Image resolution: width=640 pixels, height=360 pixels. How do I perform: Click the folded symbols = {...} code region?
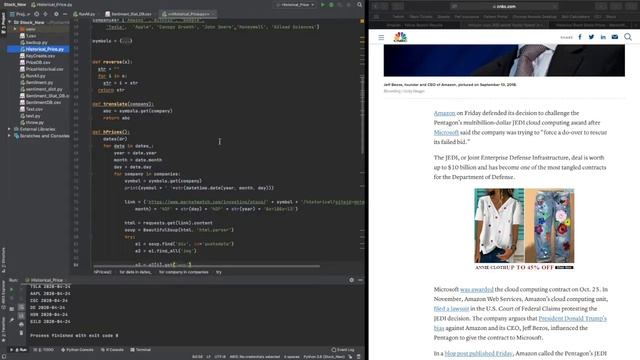[126, 41]
